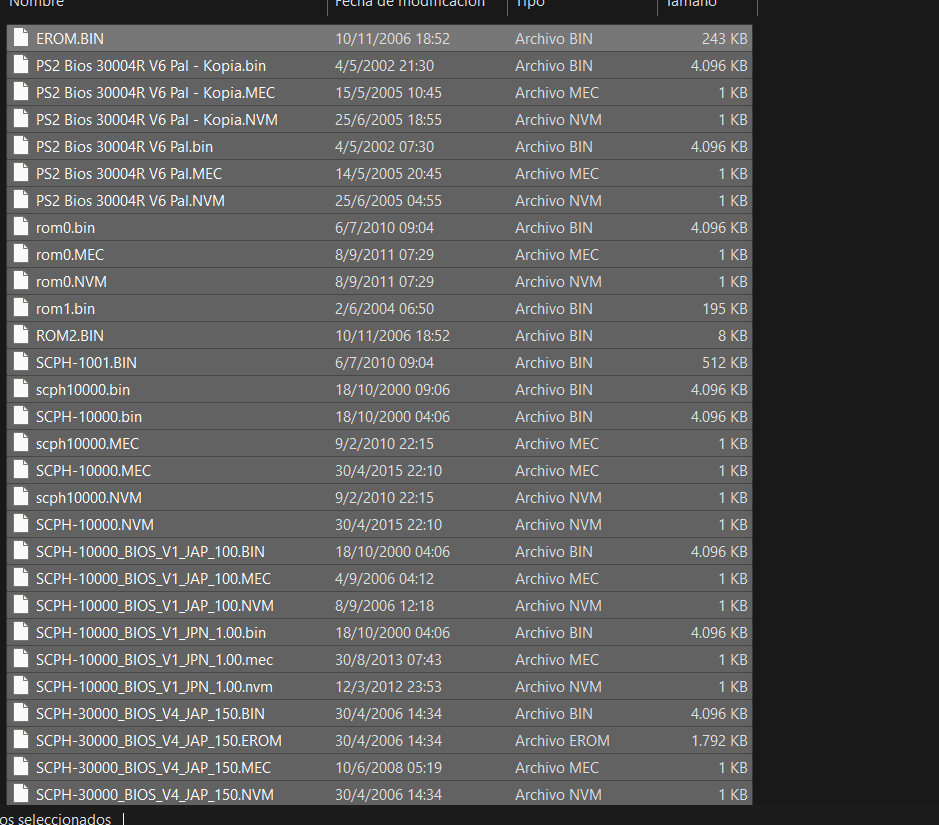Click the 1.792 KB size value
939x825 pixels.
719,741
